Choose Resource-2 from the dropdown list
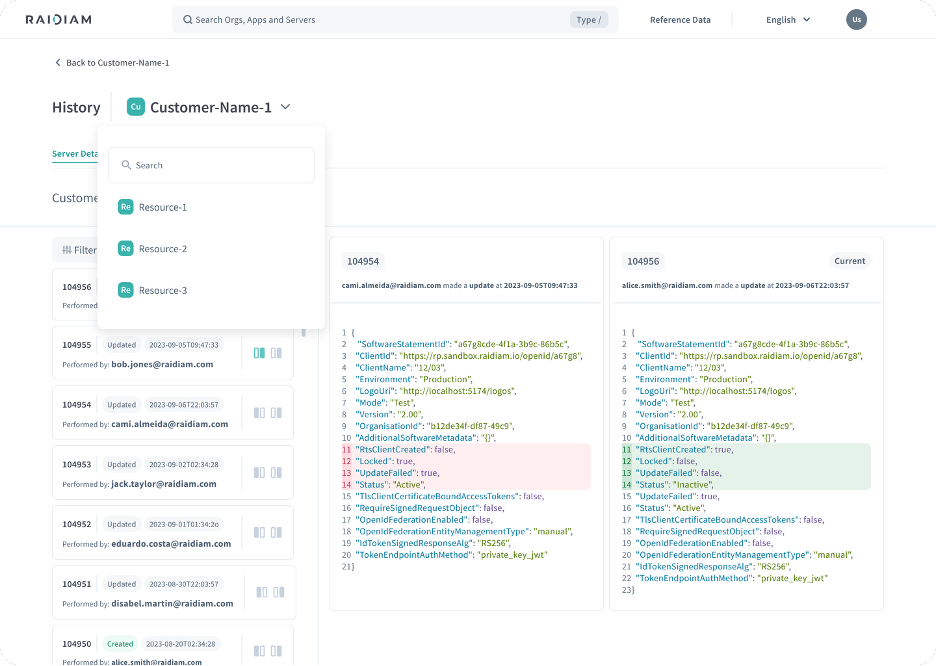Screen dimensions: 936x666 [211, 248]
